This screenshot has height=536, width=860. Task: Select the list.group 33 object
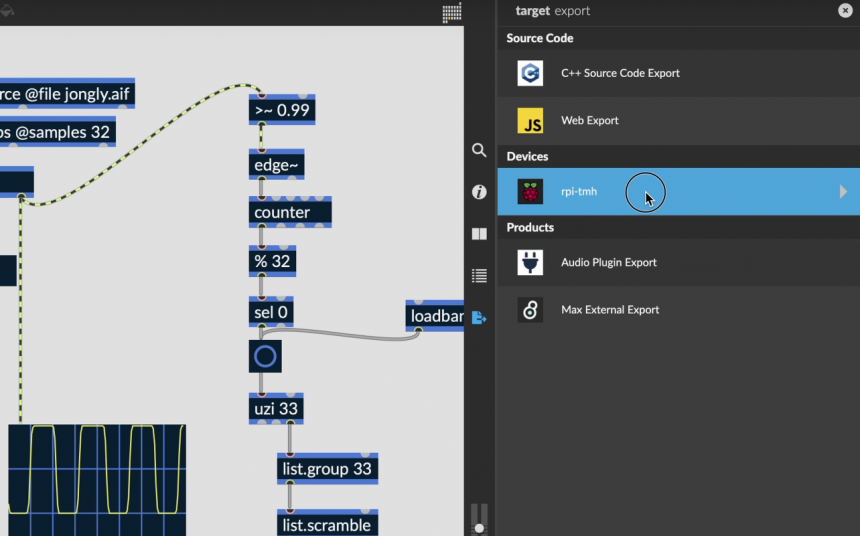(x=327, y=469)
